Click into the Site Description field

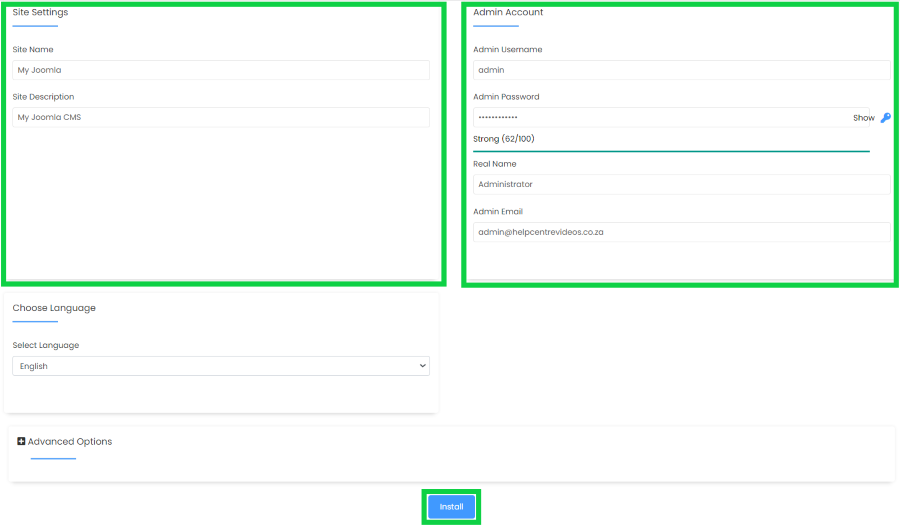[x=221, y=117]
